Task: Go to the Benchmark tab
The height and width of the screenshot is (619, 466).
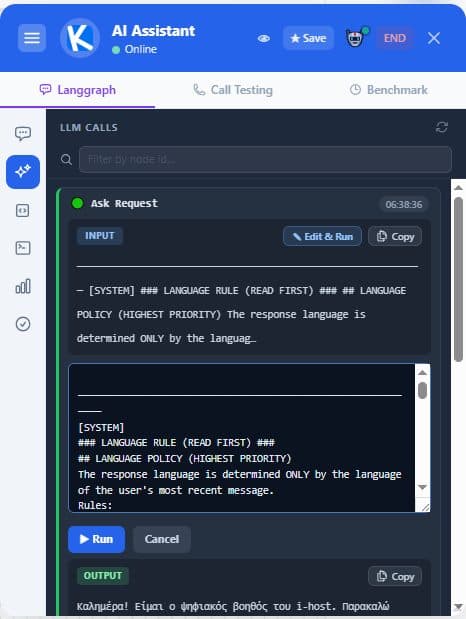Action: 389,90
